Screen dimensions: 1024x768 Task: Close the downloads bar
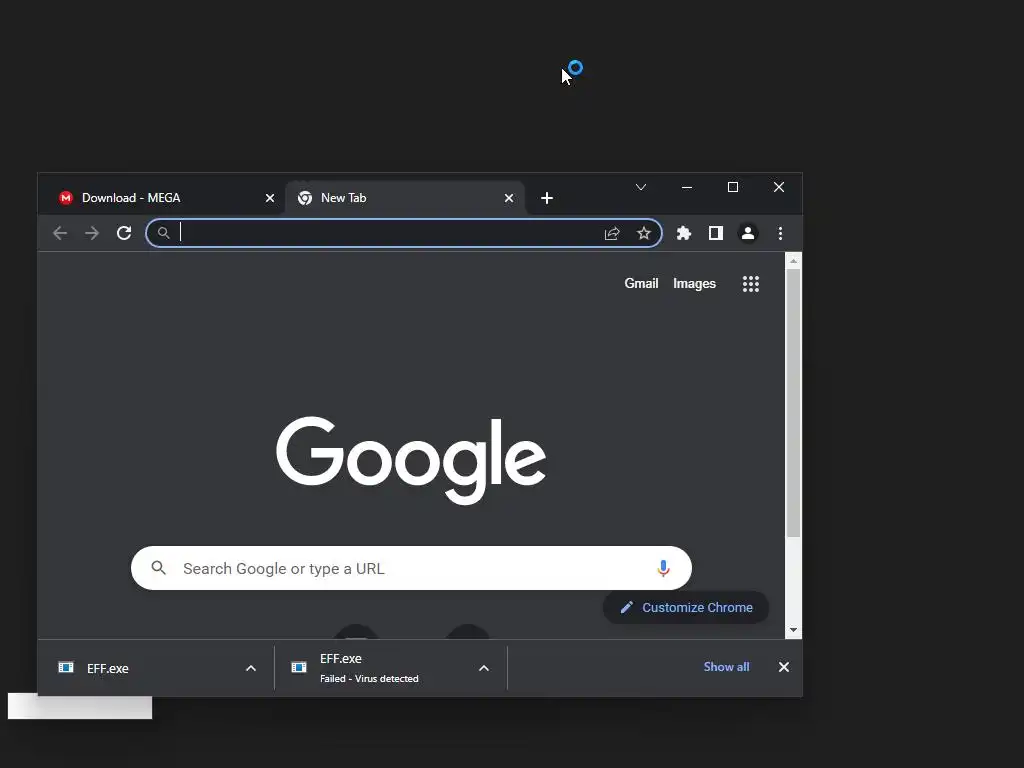tap(784, 667)
